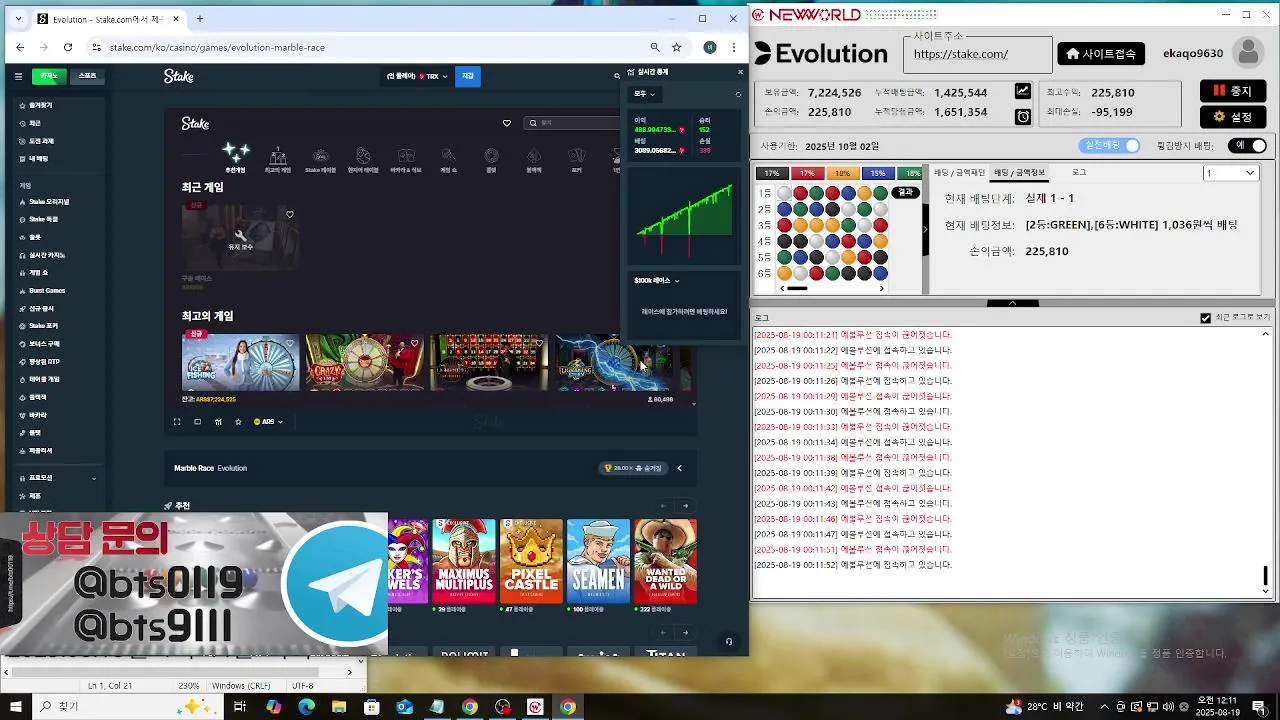Image resolution: width=1280 pixels, height=720 pixels.
Task: Expand the $100k 레이스 dropdown
Action: [657, 281]
